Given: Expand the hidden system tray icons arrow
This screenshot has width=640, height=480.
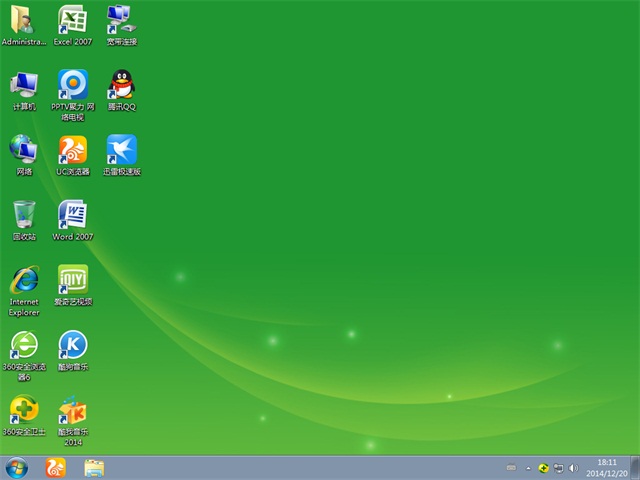Looking at the screenshot, I should 528,468.
